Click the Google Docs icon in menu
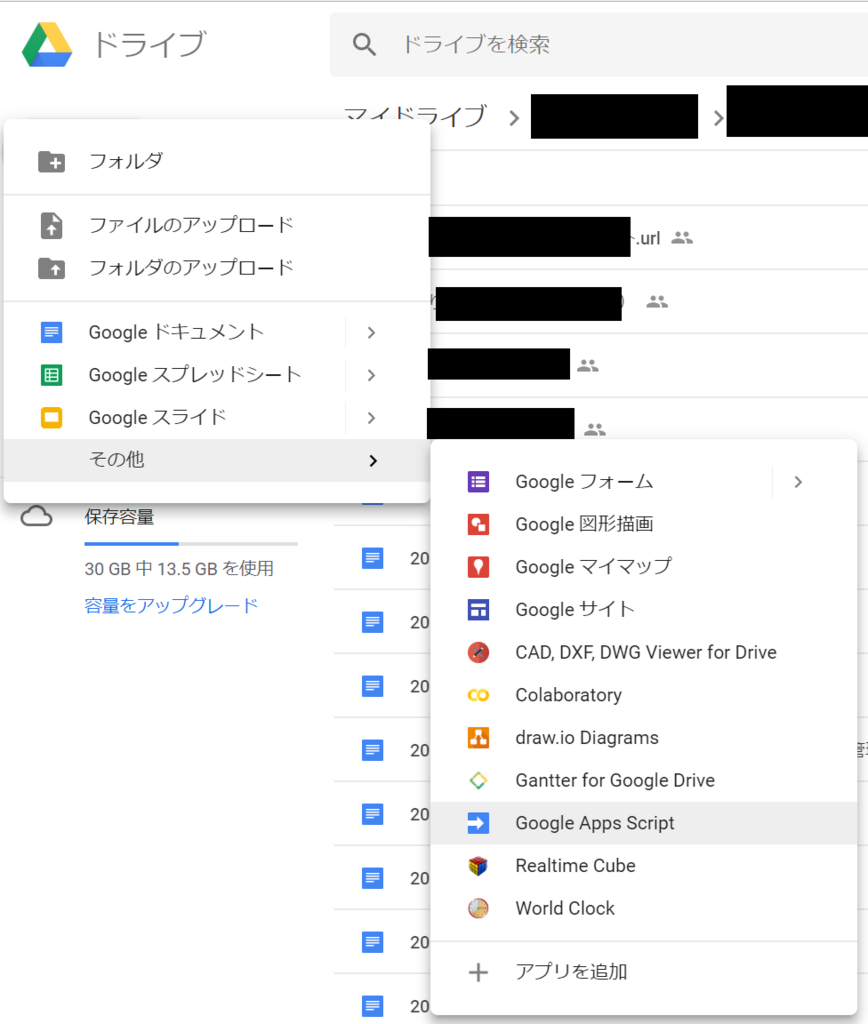This screenshot has height=1024, width=868. point(52,332)
